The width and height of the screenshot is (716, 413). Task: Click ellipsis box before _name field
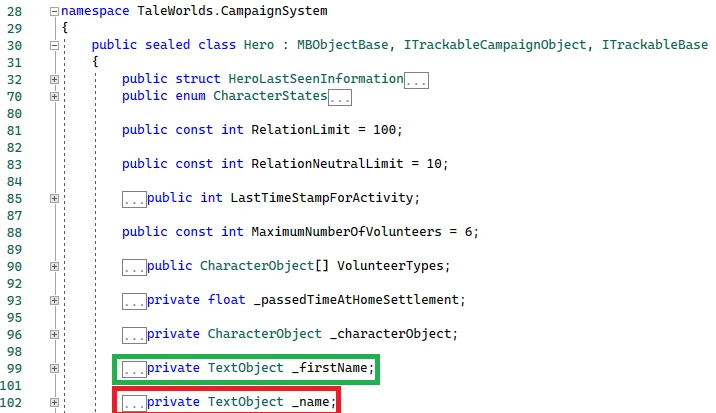pyautogui.click(x=134, y=403)
